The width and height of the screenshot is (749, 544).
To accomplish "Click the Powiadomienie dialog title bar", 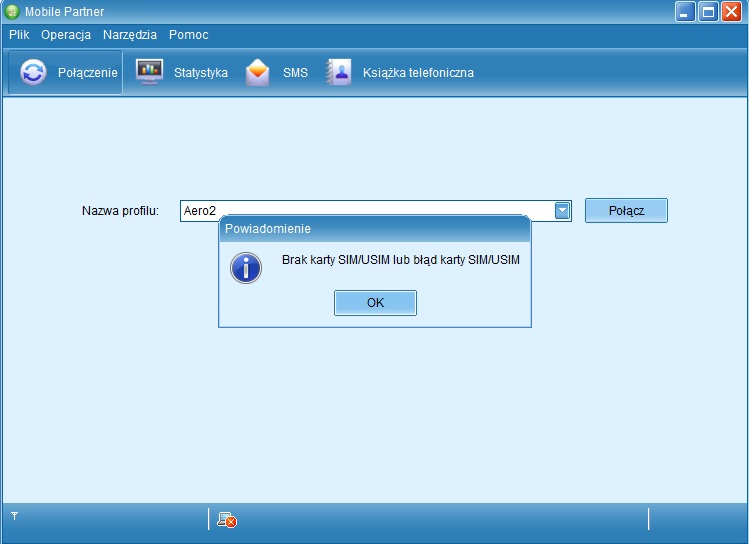I will coord(375,229).
